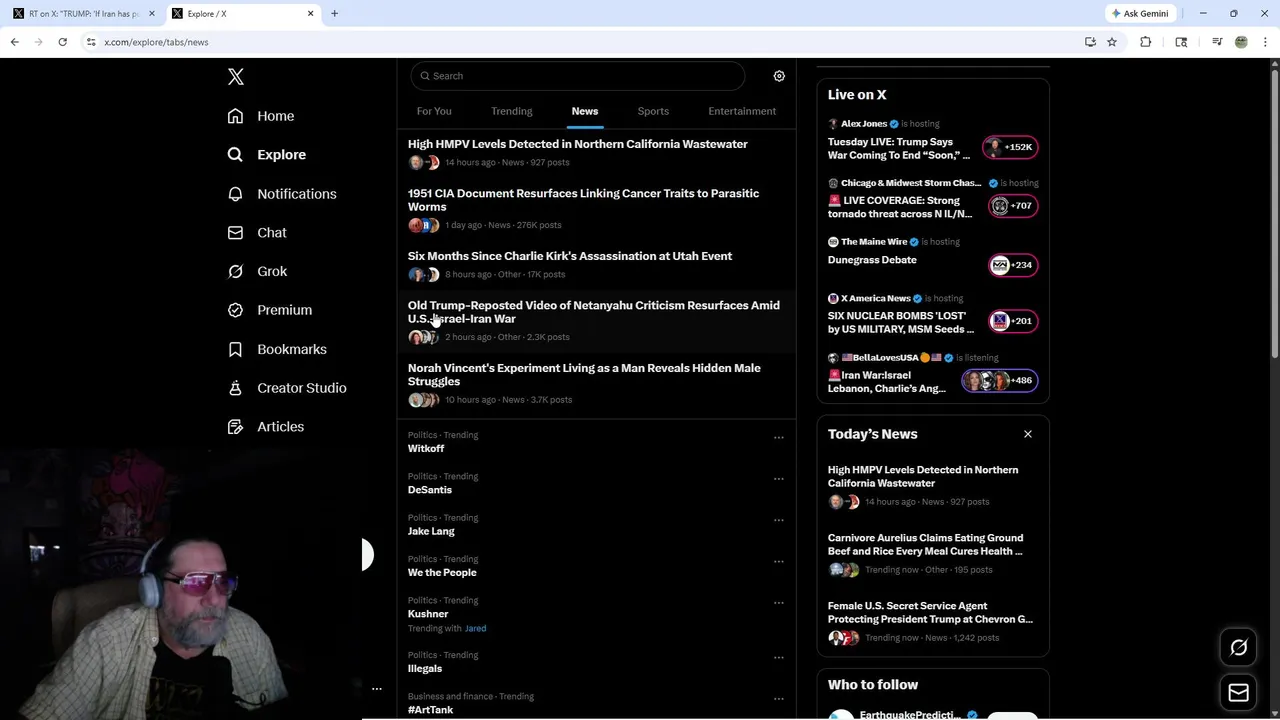Open more options for Jake Lang trend
1280x720 pixels.
778,520
